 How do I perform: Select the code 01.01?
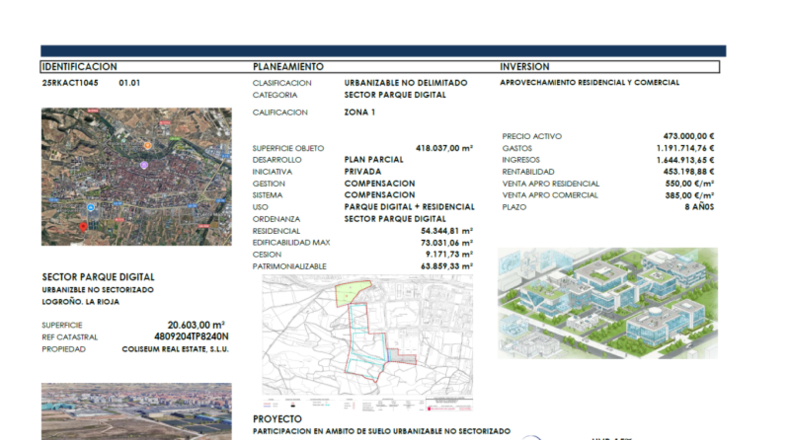[x=129, y=83]
